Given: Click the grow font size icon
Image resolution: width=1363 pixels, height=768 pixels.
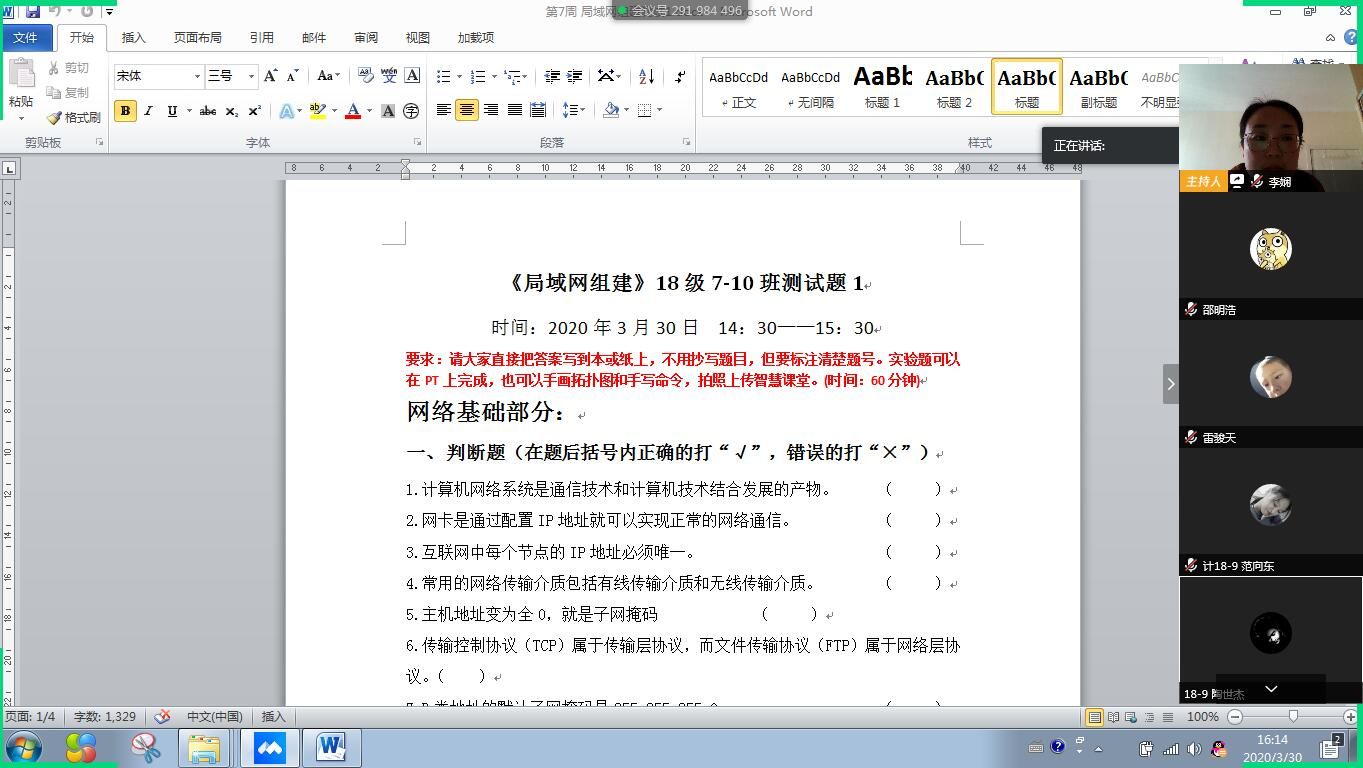Looking at the screenshot, I should pyautogui.click(x=270, y=76).
